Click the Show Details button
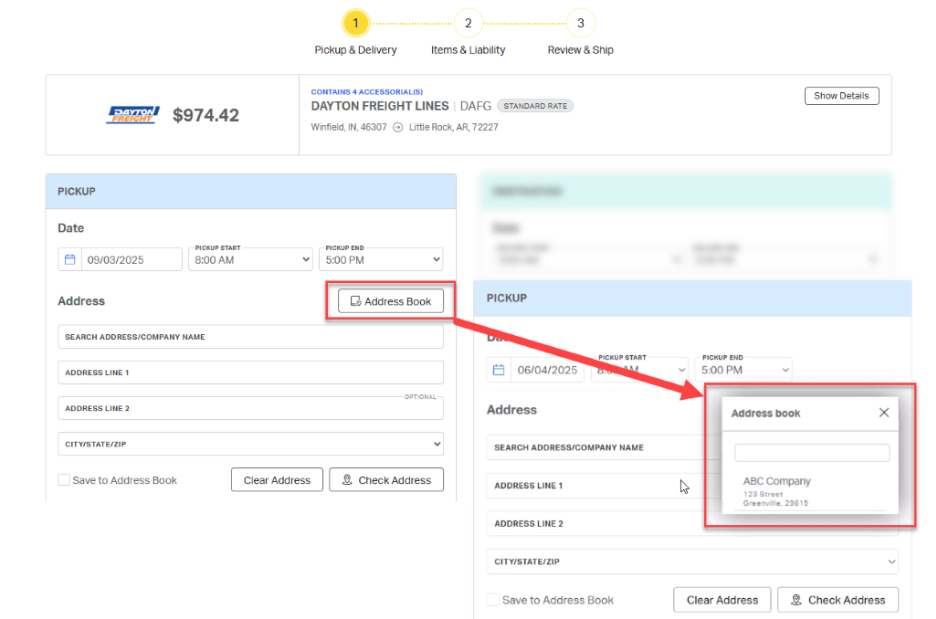This screenshot has height=619, width=936. 841,96
